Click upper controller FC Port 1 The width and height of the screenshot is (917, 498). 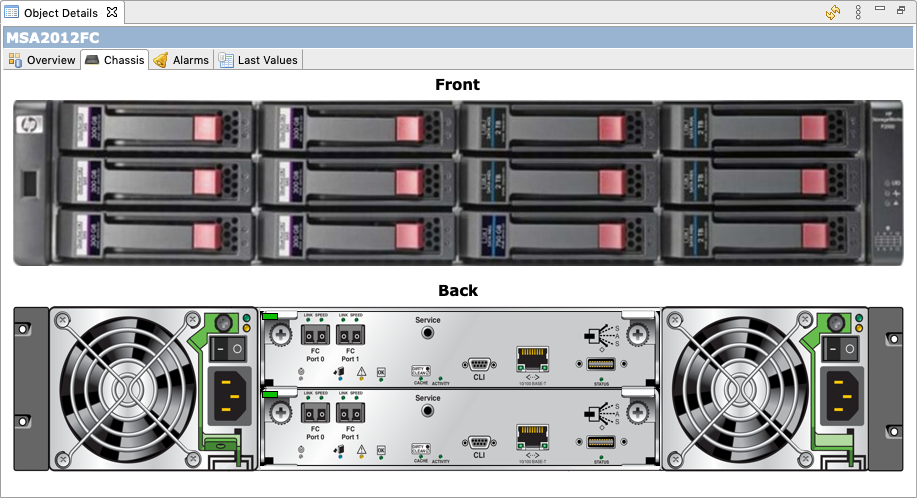350,335
